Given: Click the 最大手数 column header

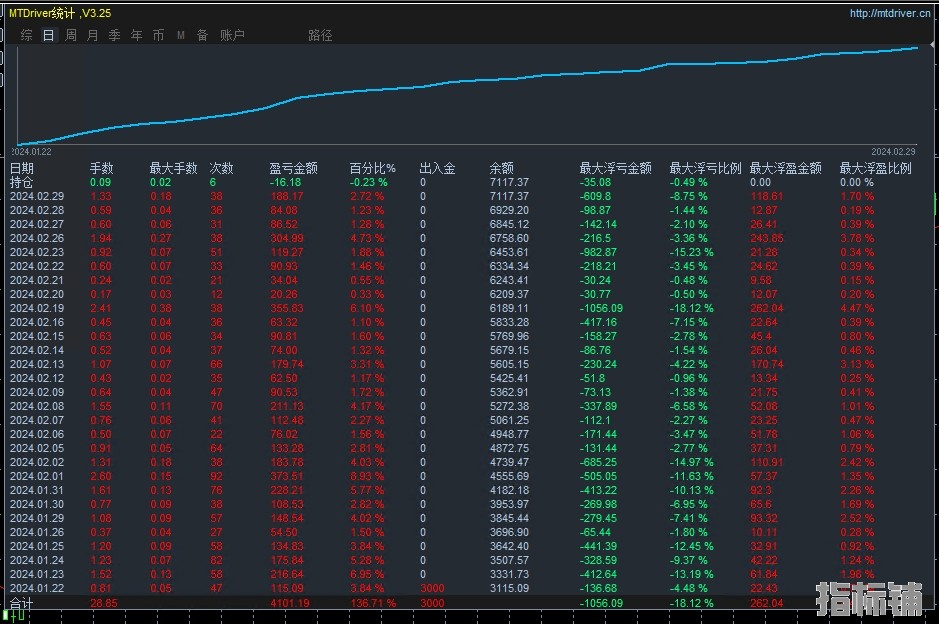Looking at the screenshot, I should pyautogui.click(x=173, y=168).
